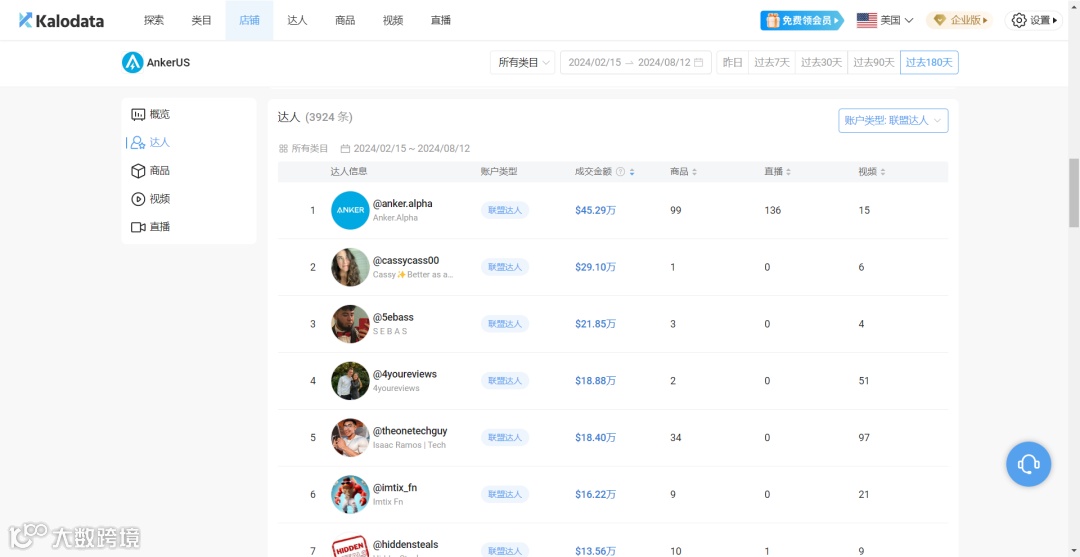This screenshot has height=557, width=1080.
Task: Click the $18.40万 revenue value
Action: click(596, 437)
